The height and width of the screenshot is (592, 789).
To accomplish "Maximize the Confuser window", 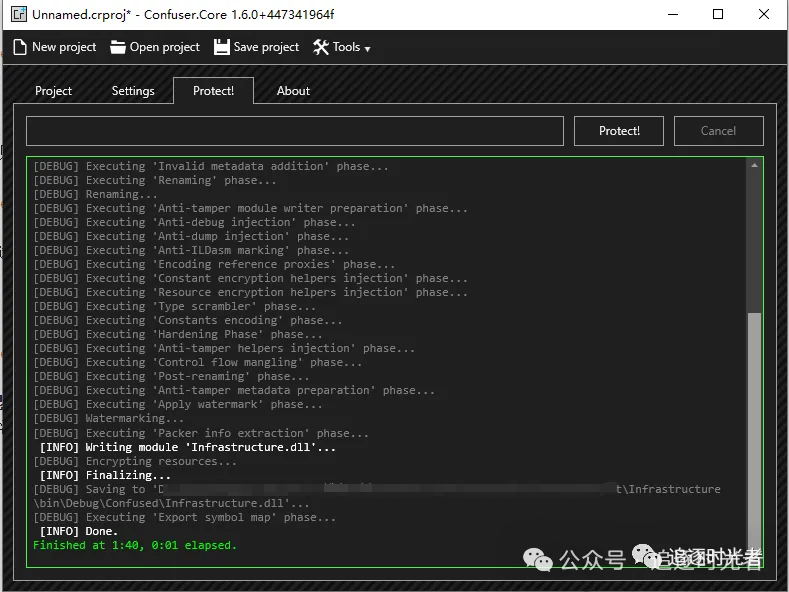I will click(718, 14).
